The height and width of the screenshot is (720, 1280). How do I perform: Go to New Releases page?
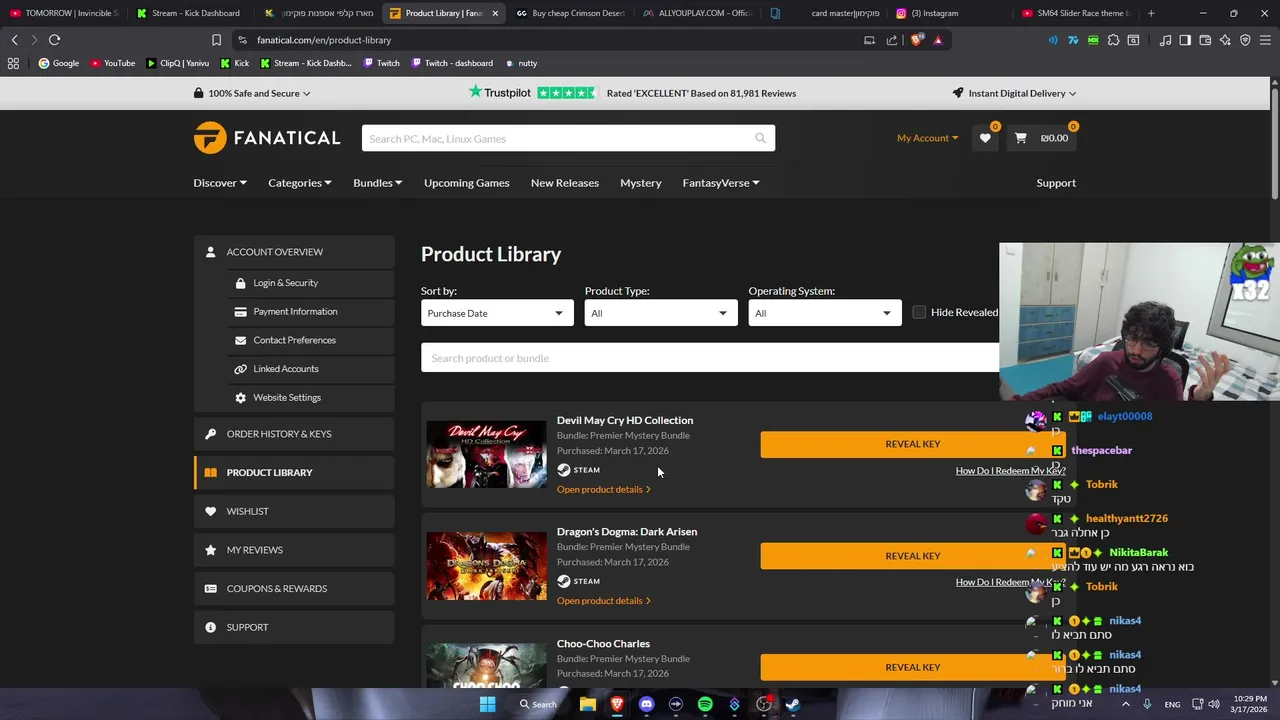[564, 183]
